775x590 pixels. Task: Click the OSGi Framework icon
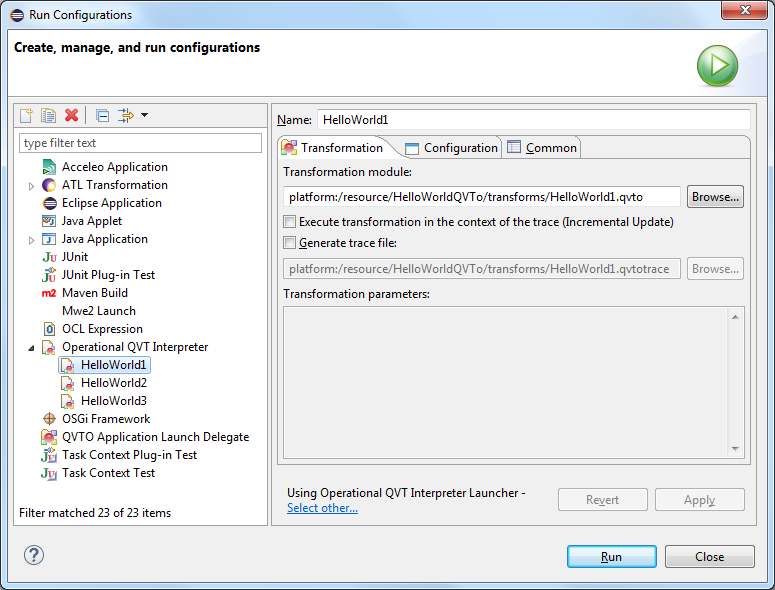click(49, 419)
